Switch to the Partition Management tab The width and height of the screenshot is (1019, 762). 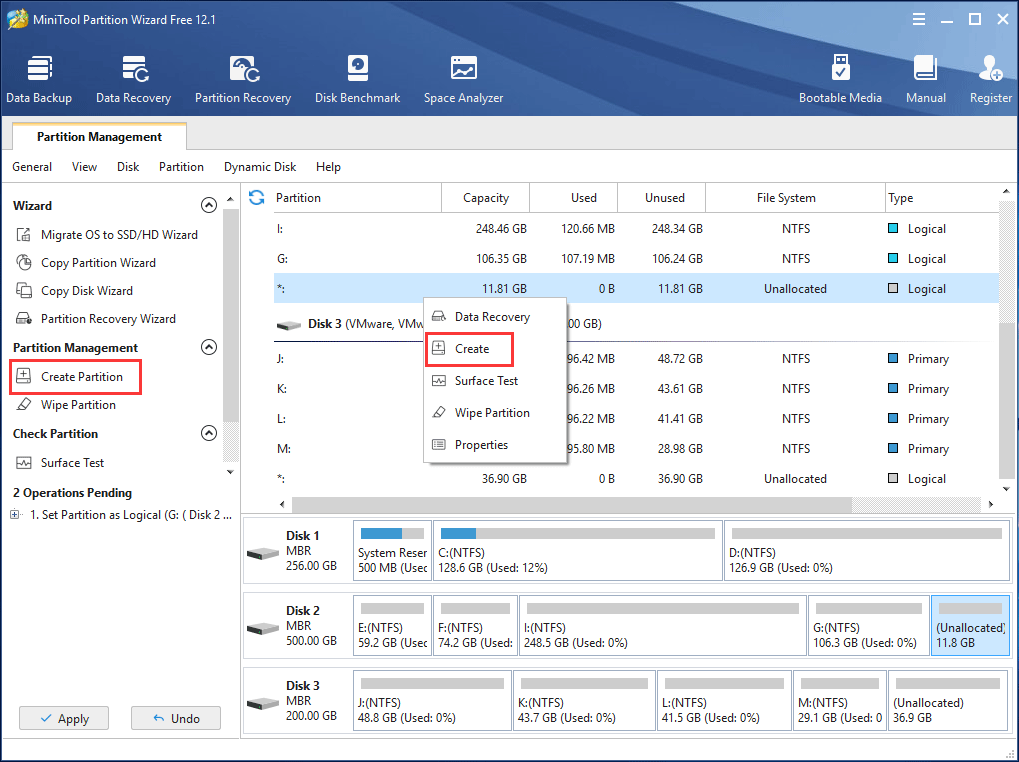click(99, 136)
